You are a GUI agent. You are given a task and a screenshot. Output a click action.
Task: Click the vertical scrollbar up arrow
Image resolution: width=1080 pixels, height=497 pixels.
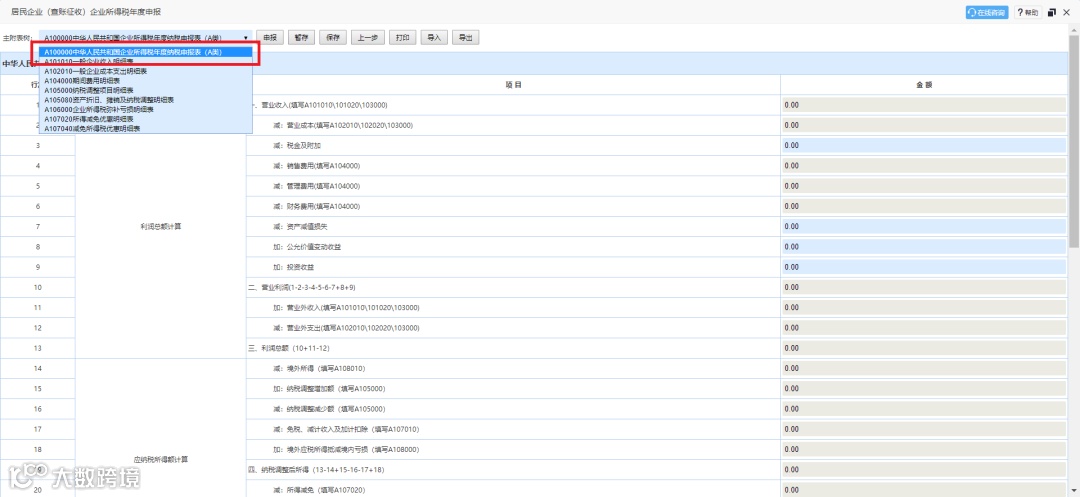click(x=1074, y=32)
